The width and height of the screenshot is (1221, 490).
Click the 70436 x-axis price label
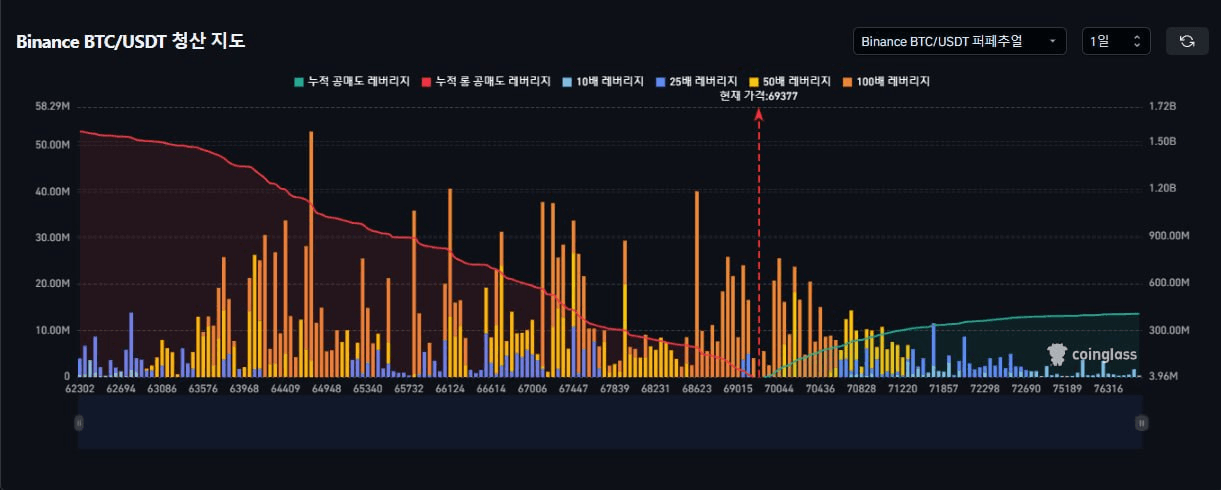(820, 388)
